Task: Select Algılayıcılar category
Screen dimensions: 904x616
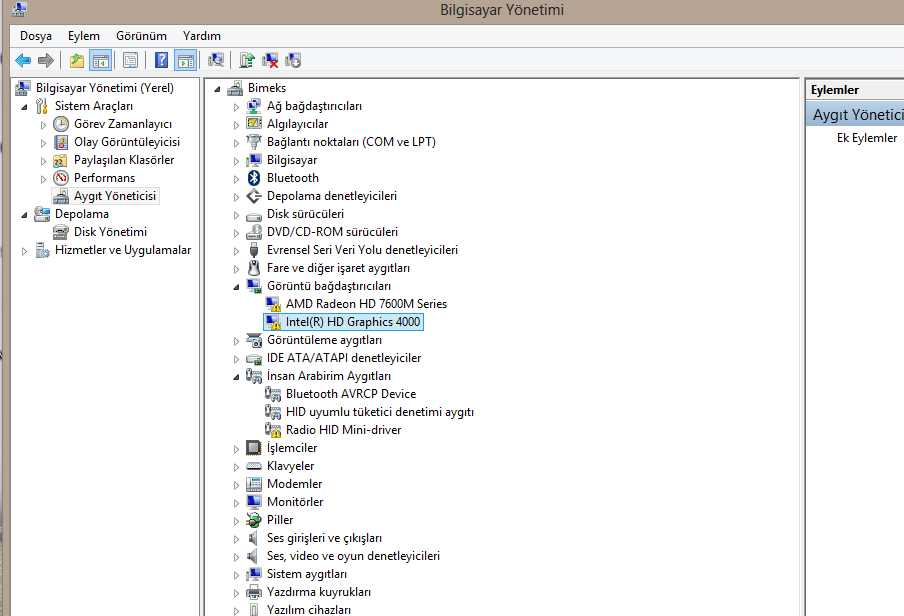Action: click(x=297, y=124)
